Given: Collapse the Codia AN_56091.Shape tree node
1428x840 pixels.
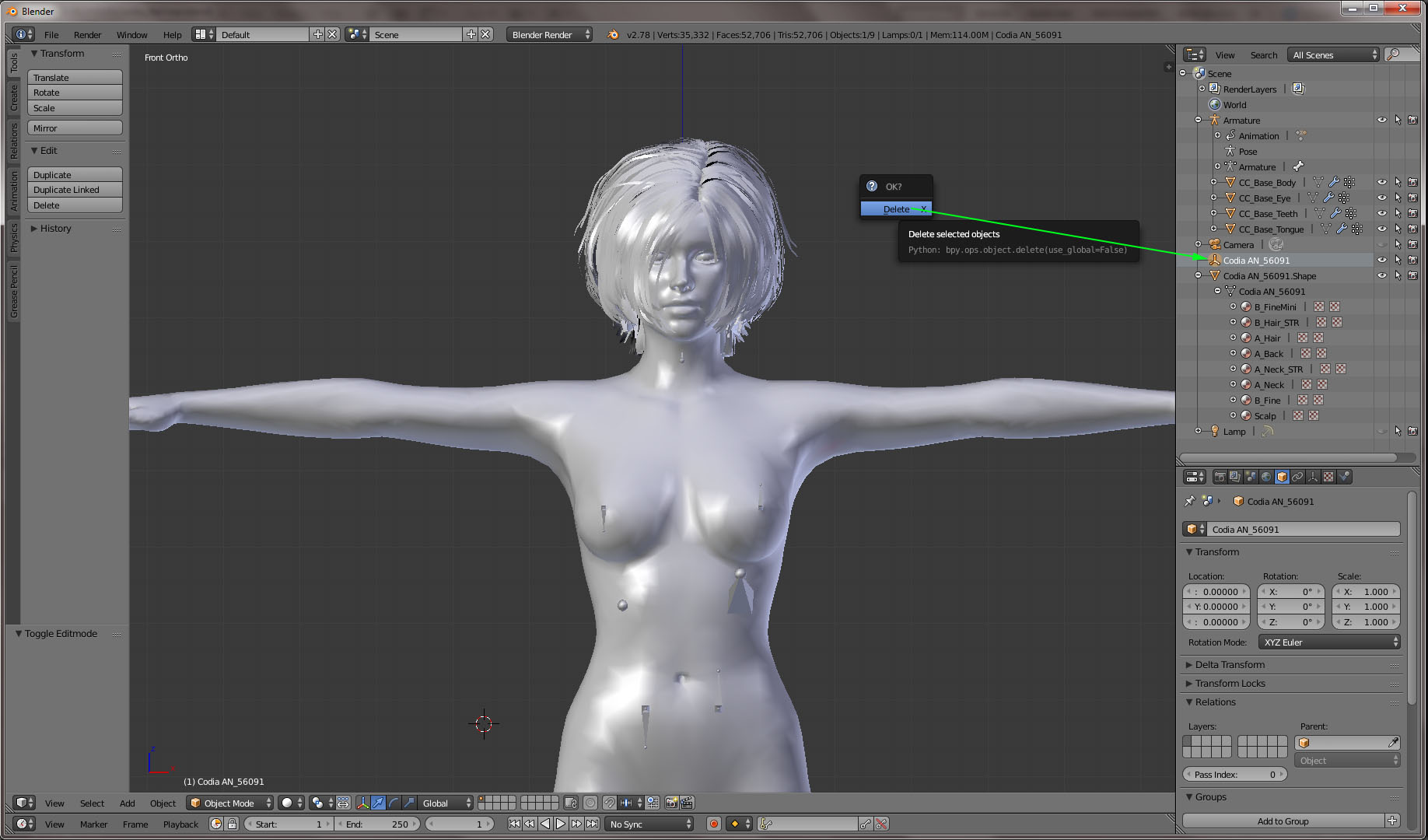Looking at the screenshot, I should [x=1199, y=275].
